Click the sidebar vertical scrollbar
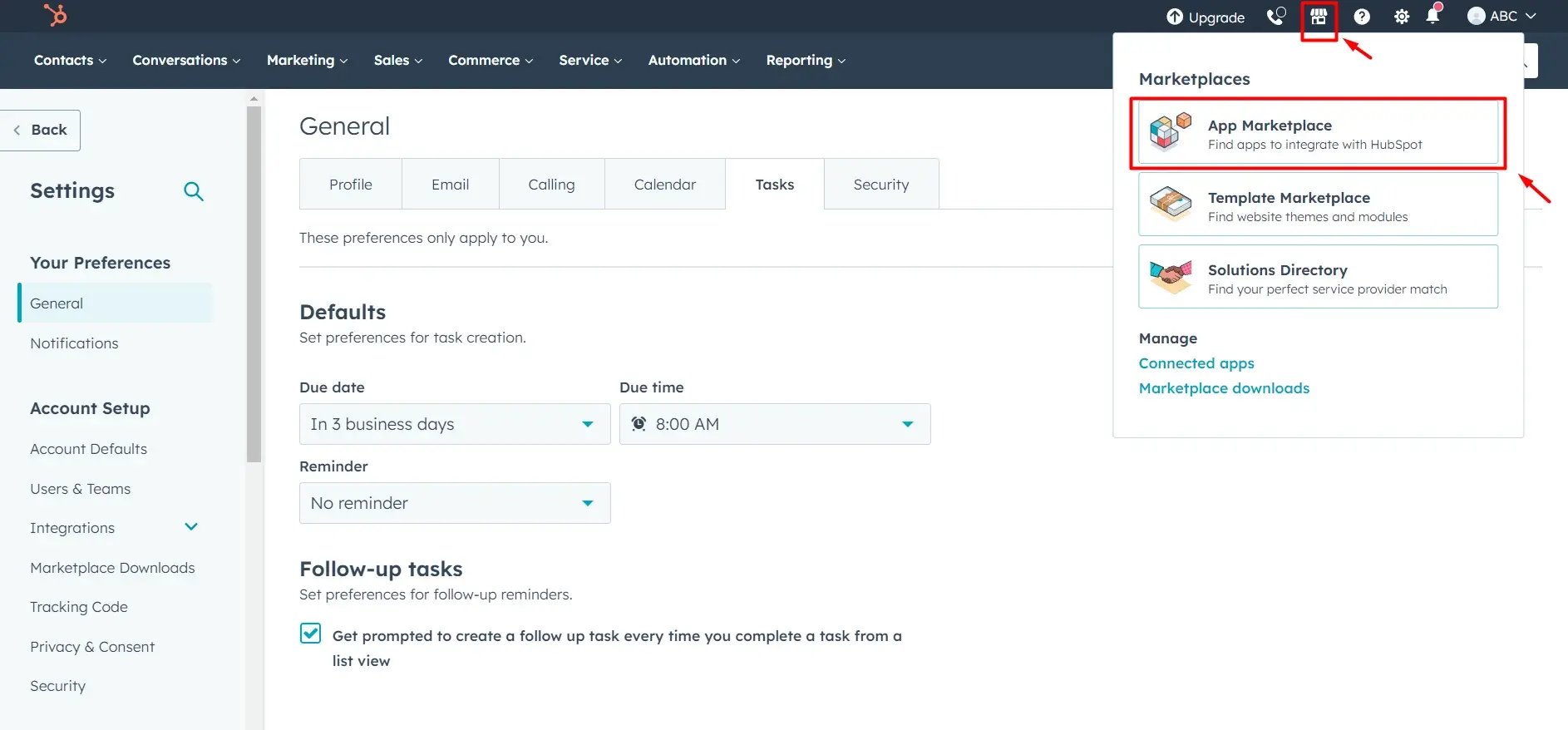Viewport: 1568px width, 730px height. click(x=254, y=283)
